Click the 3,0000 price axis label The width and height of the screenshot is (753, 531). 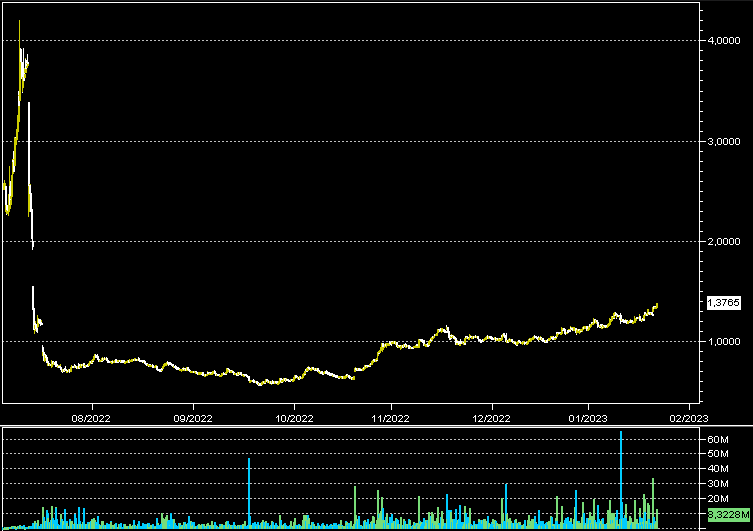[x=724, y=142]
